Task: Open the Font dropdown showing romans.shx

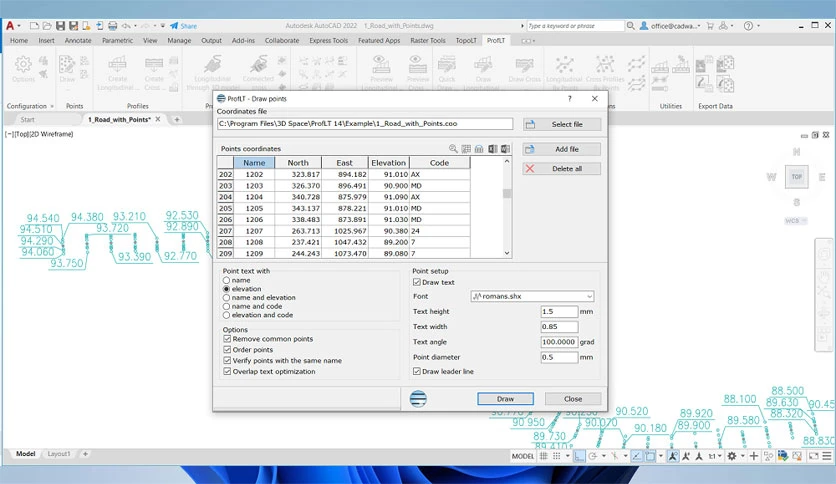Action: pyautogui.click(x=532, y=296)
